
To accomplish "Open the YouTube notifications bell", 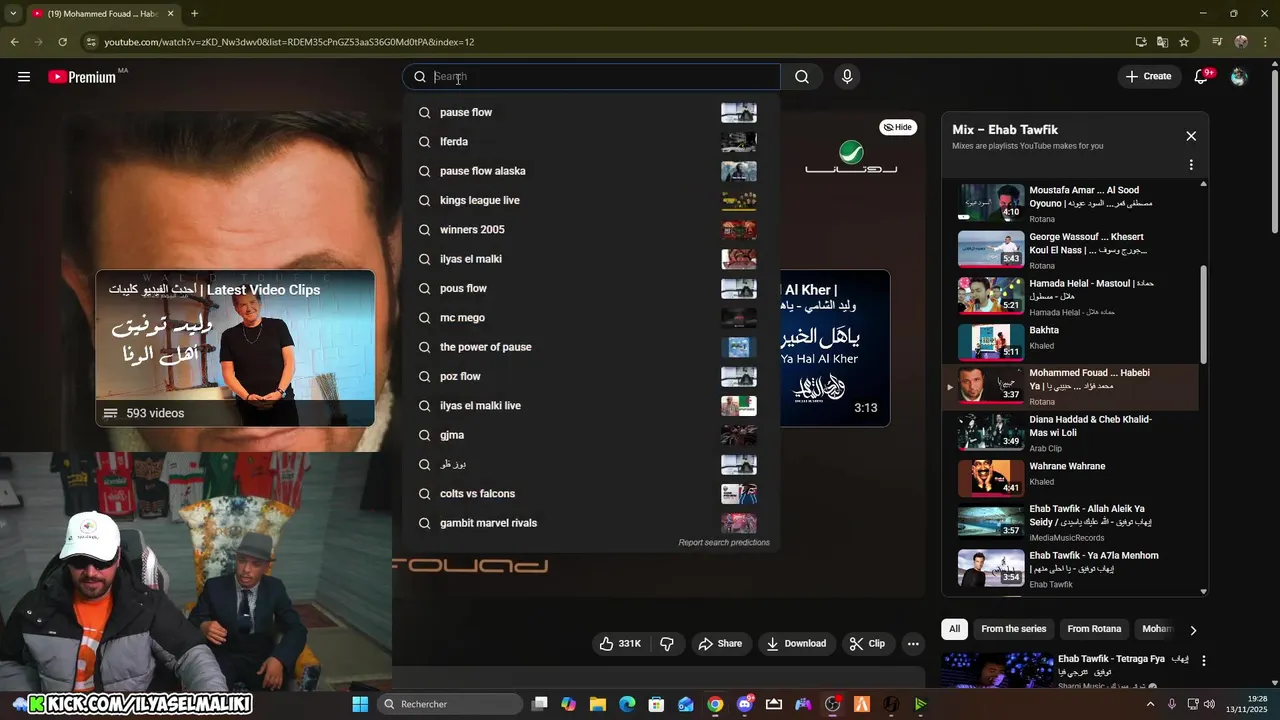I will (1202, 77).
